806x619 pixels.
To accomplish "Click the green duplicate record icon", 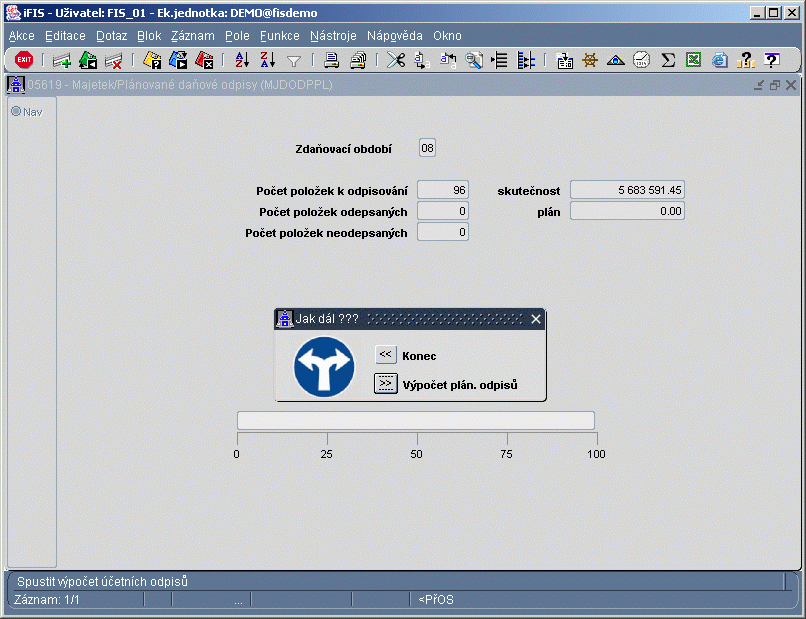I will [88, 61].
